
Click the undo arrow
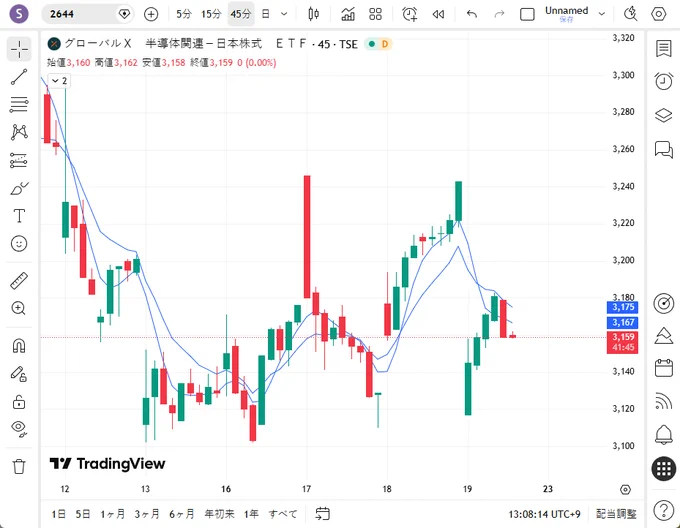tap(472, 14)
